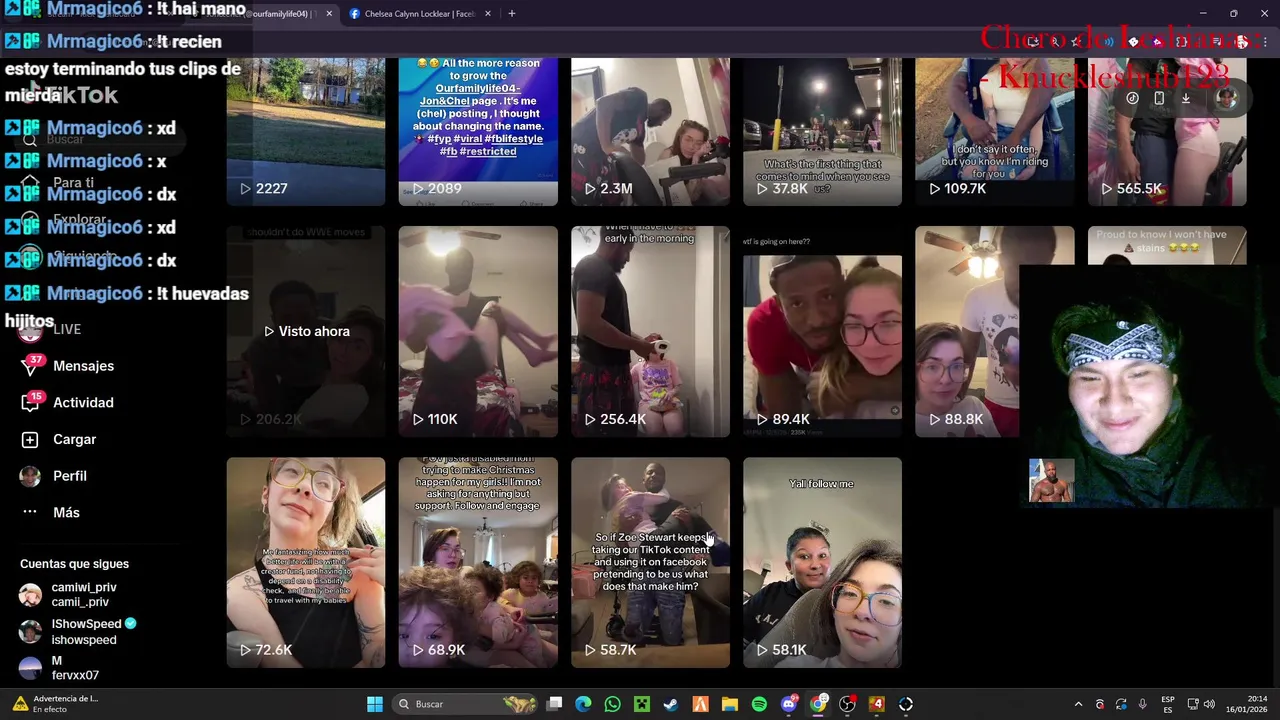Play the Zoe Stewart video 58.7K

click(x=650, y=563)
